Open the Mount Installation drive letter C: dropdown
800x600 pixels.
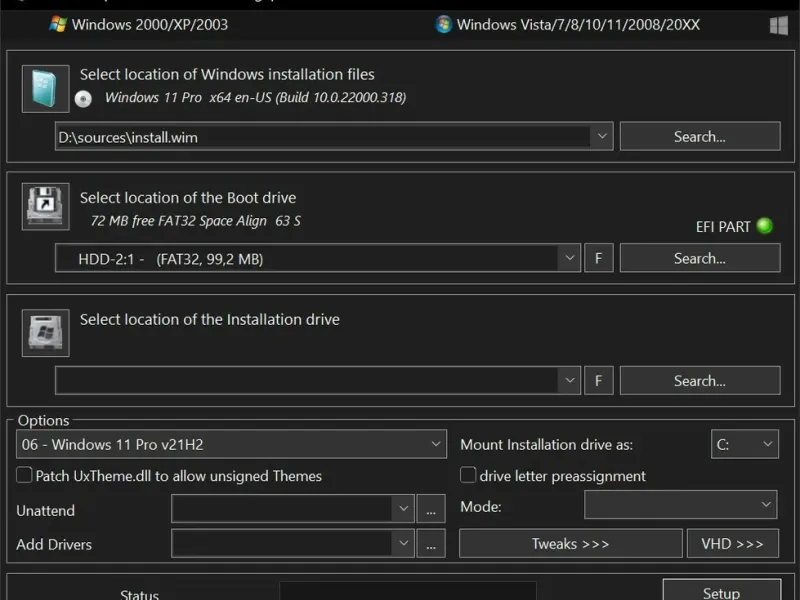tap(745, 444)
